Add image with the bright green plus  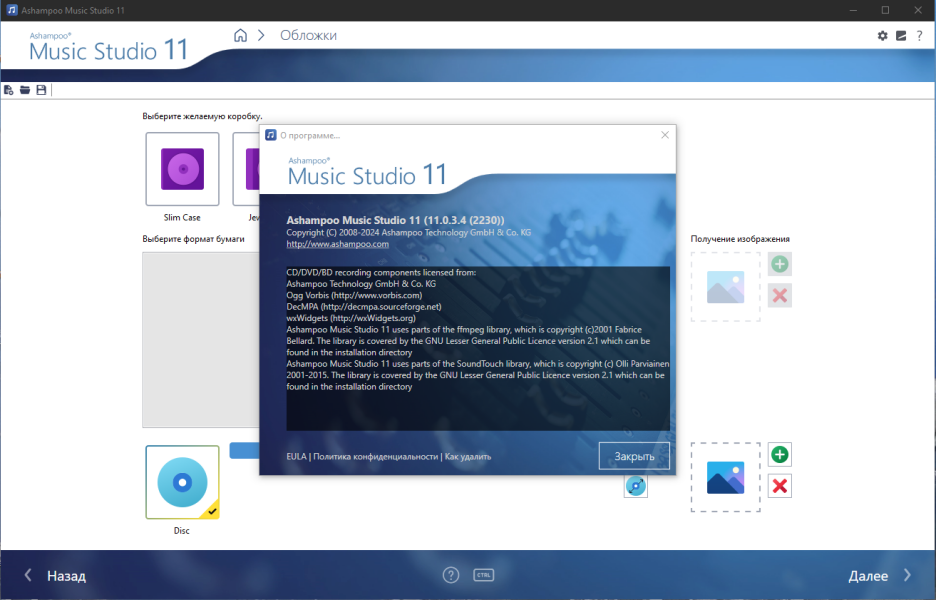pos(780,454)
